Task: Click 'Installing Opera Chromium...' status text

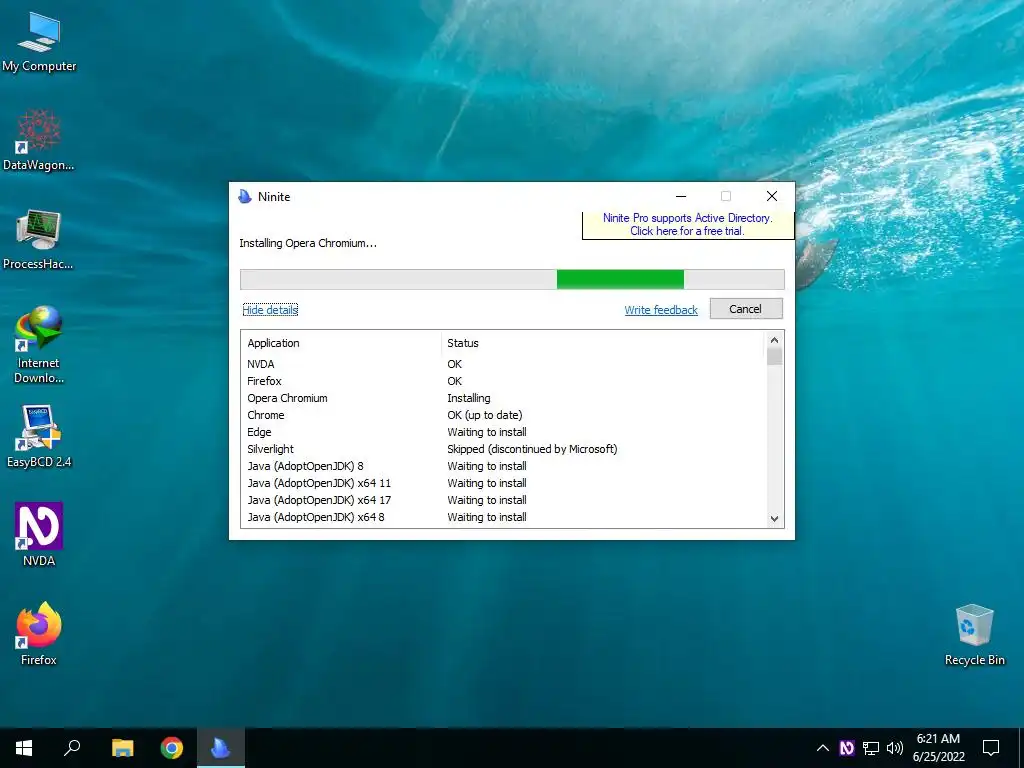Action: (308, 243)
